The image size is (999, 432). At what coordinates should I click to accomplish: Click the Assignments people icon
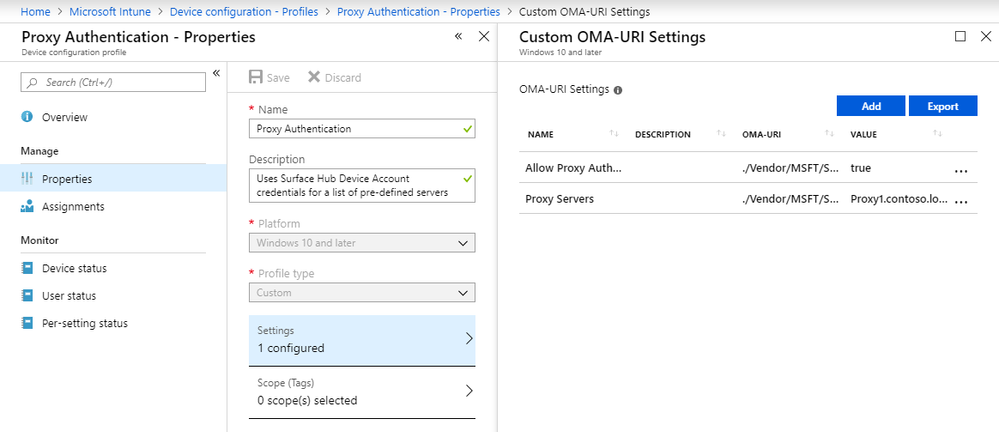tap(27, 207)
